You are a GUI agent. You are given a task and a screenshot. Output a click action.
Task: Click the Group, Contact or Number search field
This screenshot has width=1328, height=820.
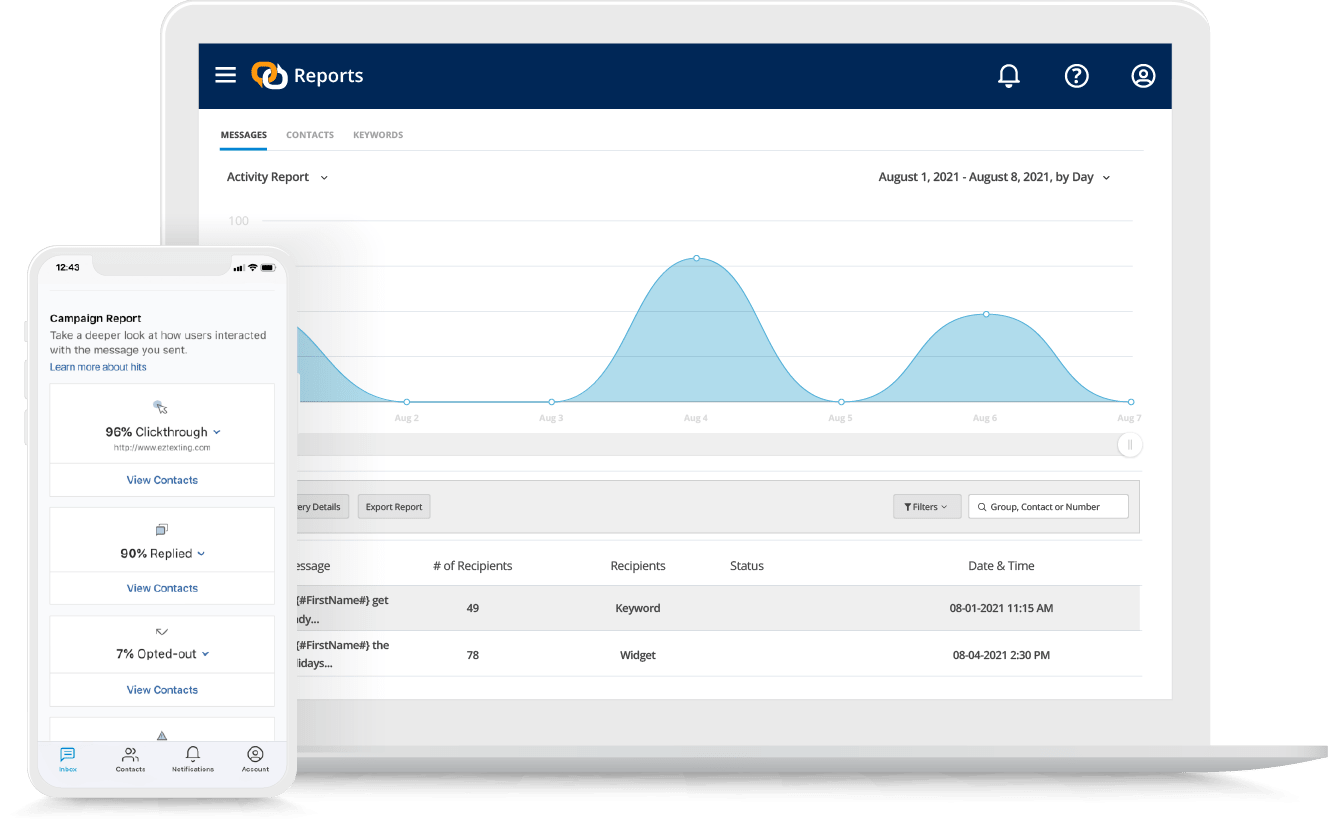(x=1048, y=507)
